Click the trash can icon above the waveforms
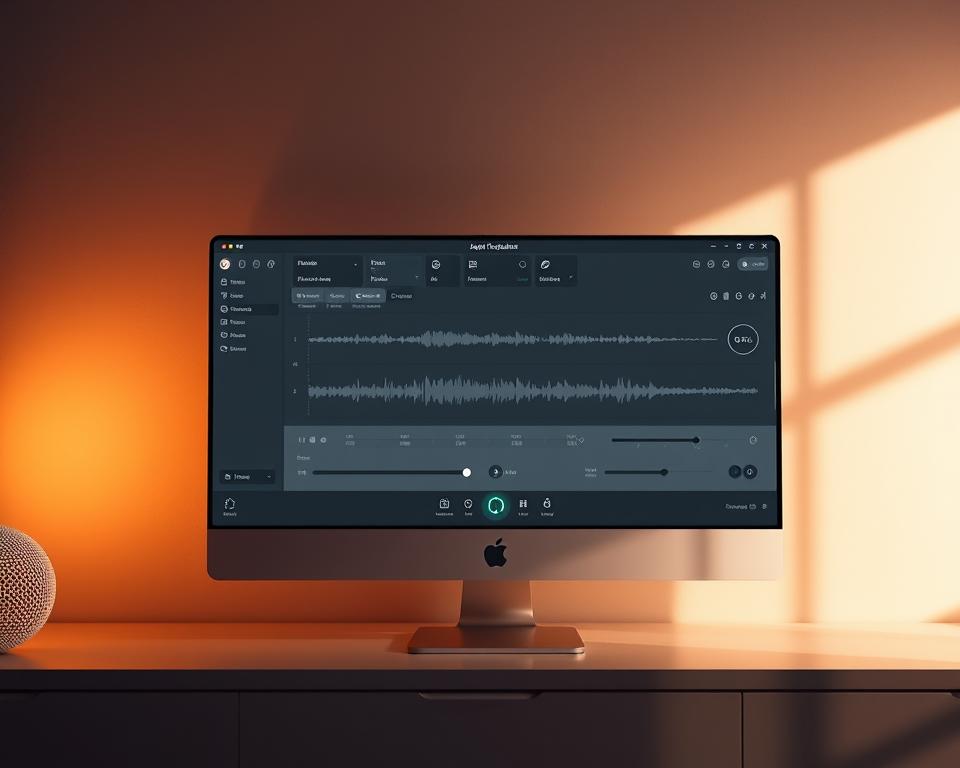 (x=726, y=296)
